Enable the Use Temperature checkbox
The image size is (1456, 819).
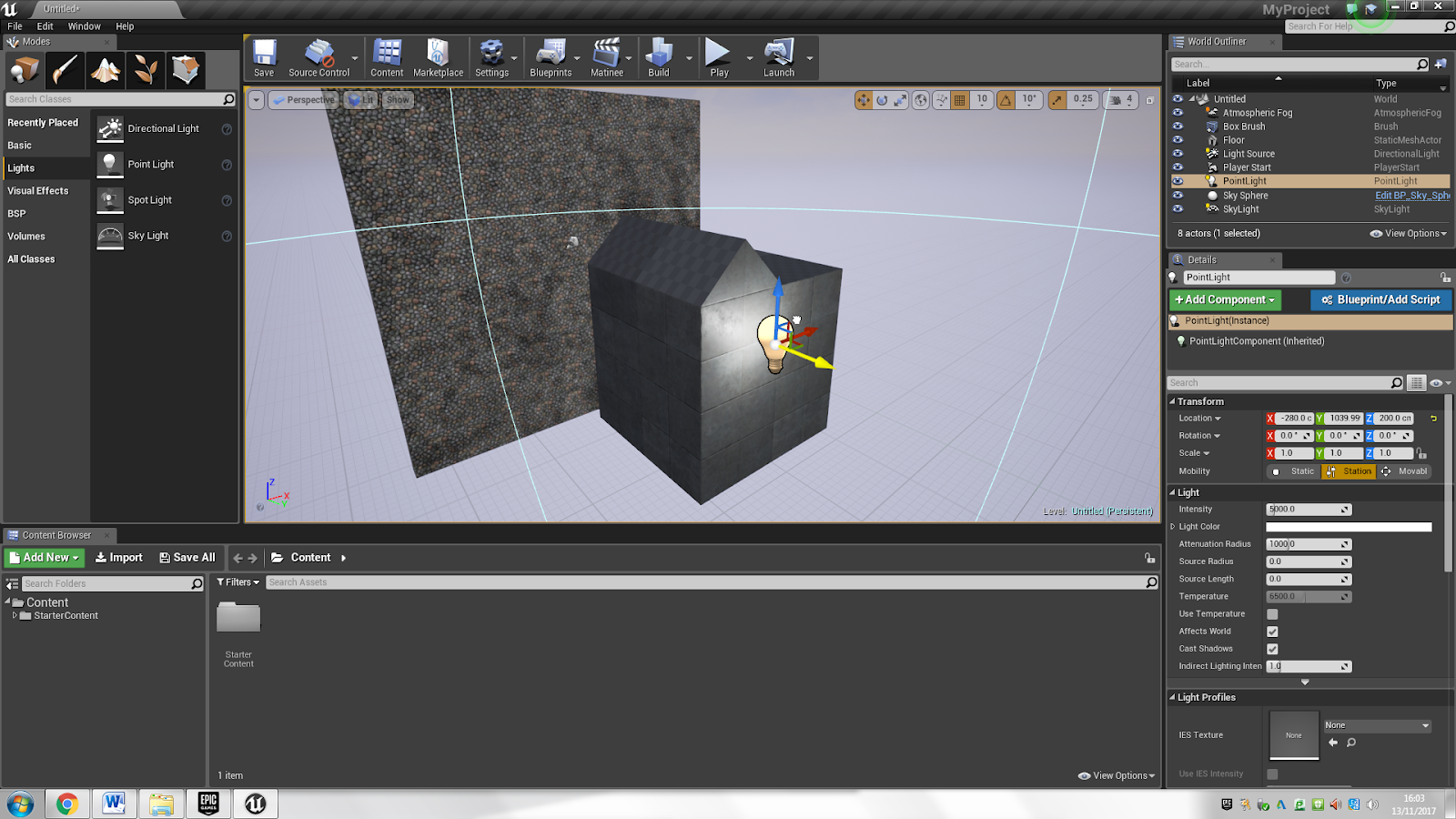[1272, 614]
